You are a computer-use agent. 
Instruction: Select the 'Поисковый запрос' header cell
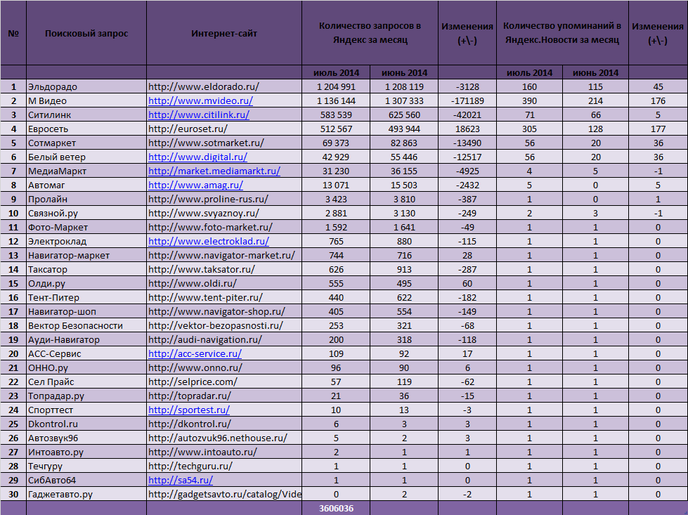(86, 33)
